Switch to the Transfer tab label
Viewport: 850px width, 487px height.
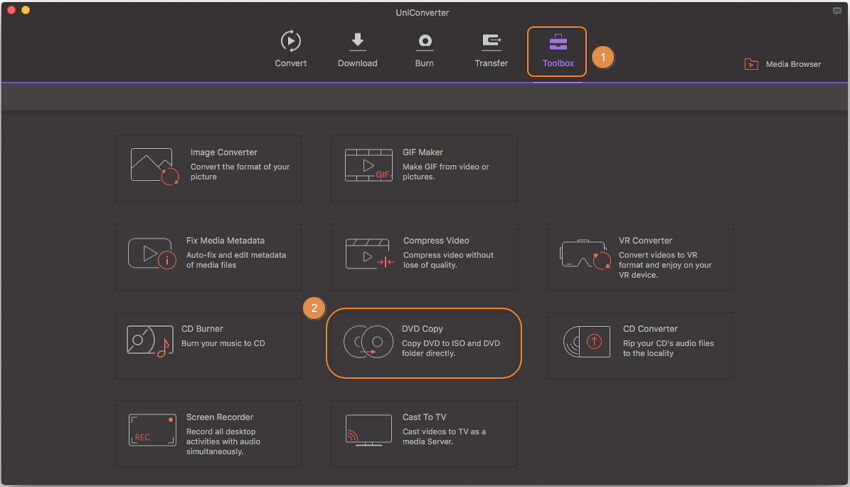(491, 63)
